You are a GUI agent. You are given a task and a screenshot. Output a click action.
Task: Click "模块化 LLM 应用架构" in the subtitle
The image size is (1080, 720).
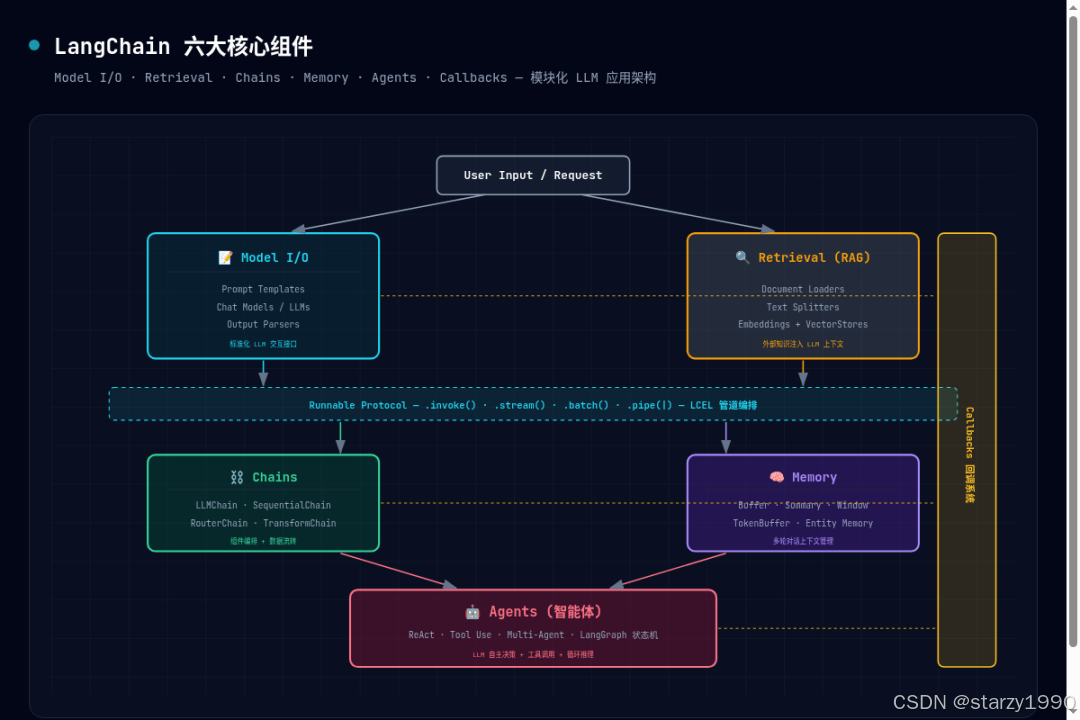coord(593,78)
